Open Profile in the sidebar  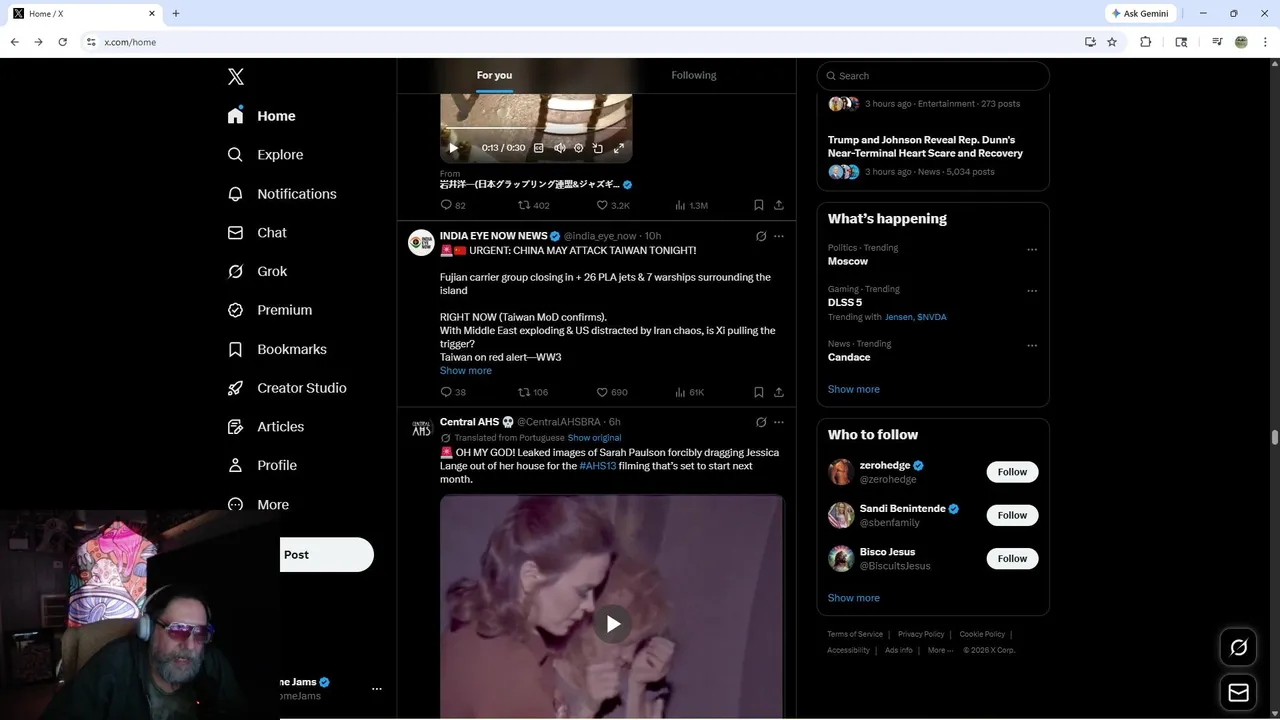262,465
